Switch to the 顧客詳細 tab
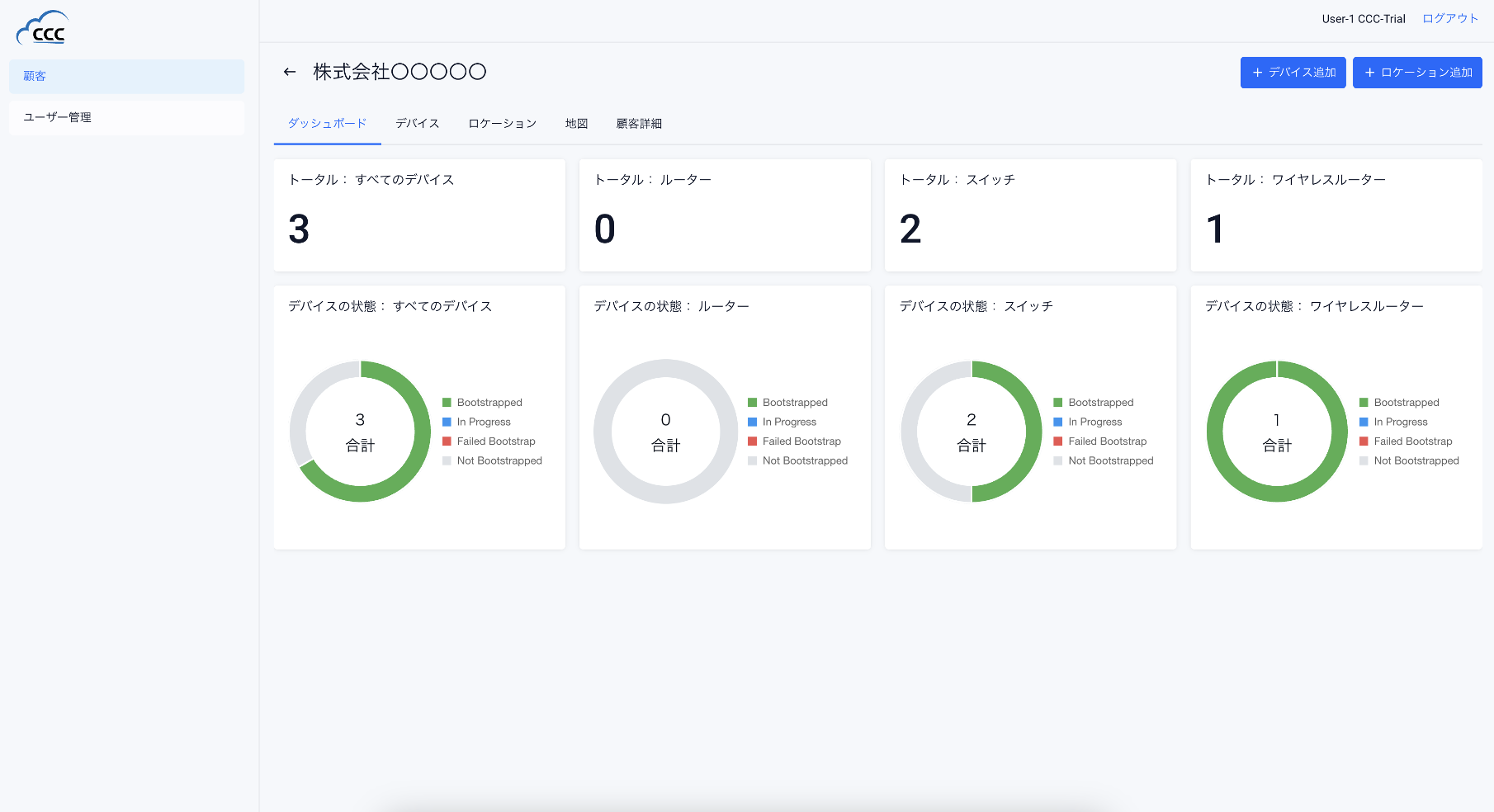The height and width of the screenshot is (812, 1494). tap(639, 124)
